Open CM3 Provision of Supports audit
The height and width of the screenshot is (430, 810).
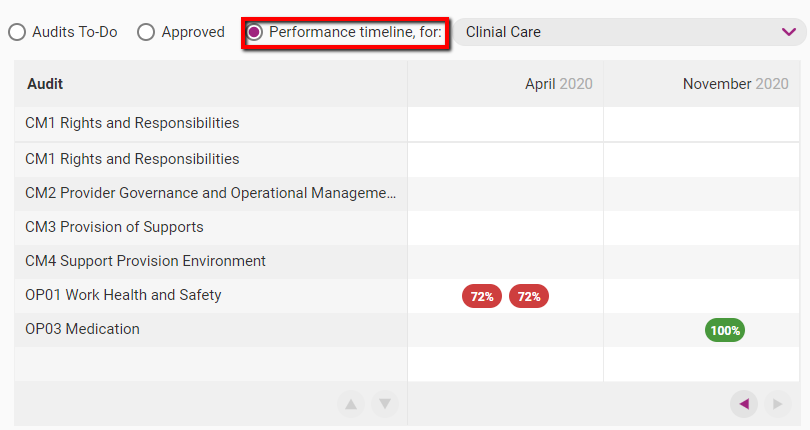click(114, 227)
